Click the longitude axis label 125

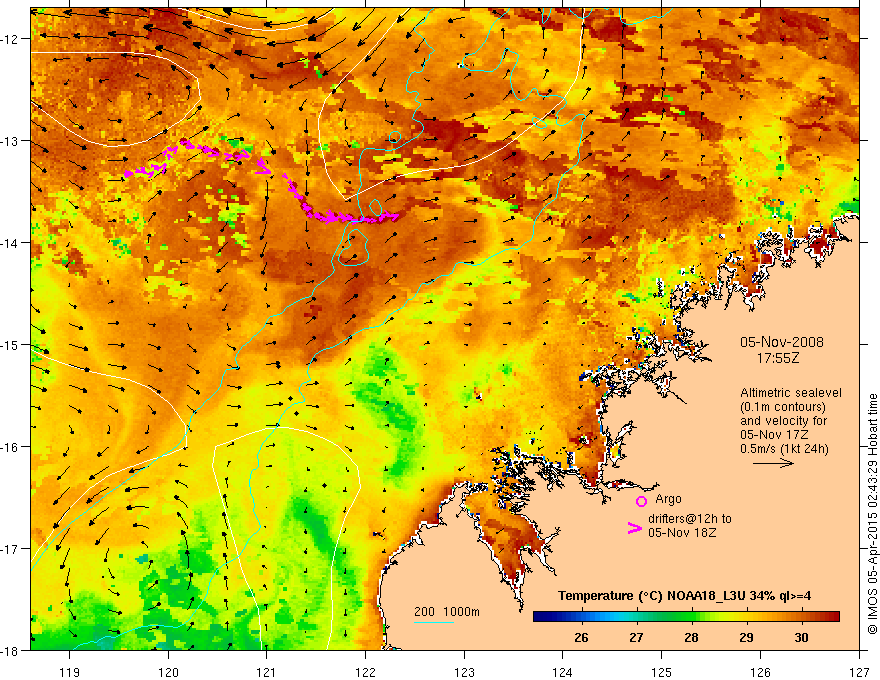click(x=662, y=672)
